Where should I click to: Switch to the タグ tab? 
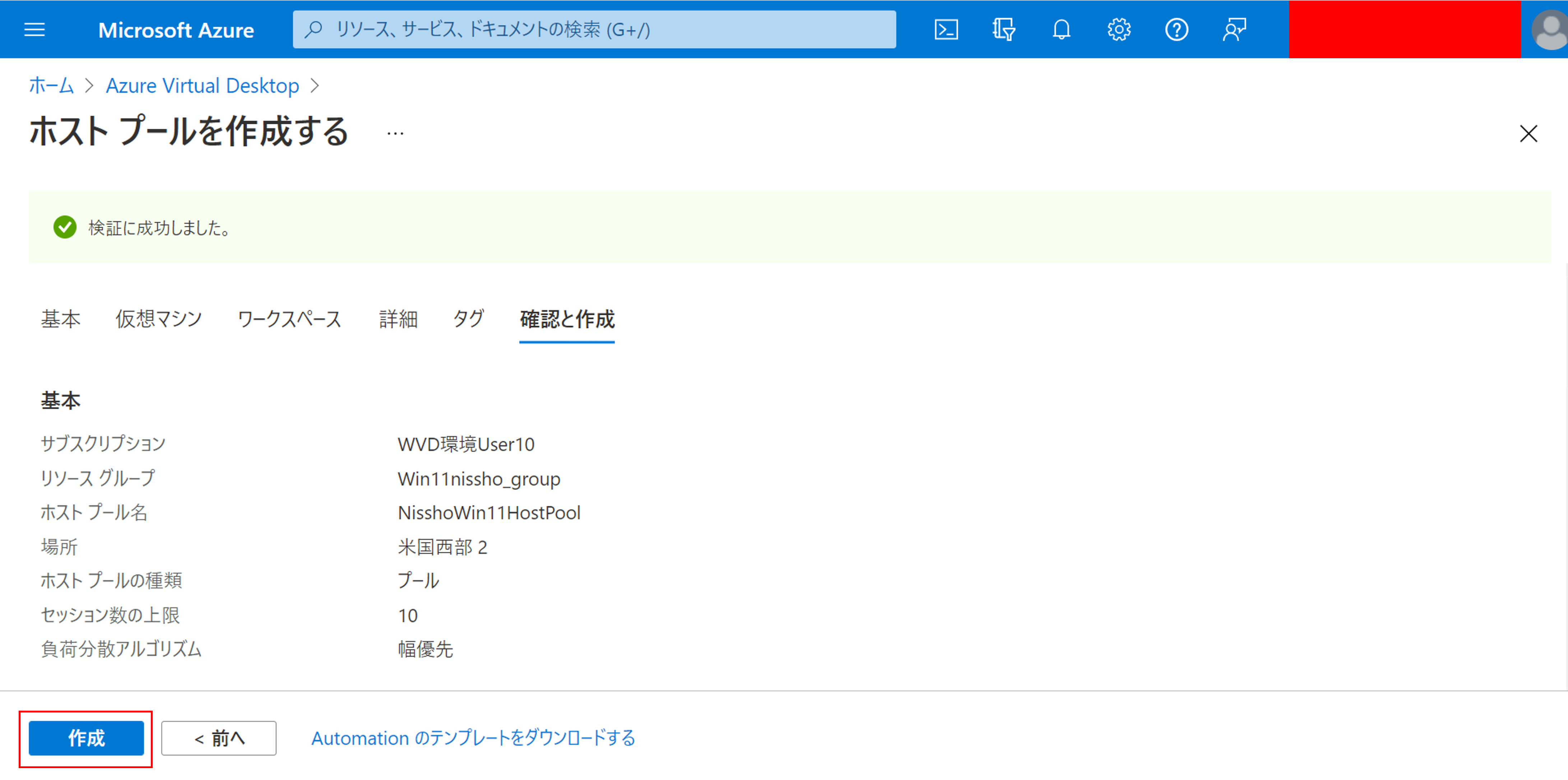point(468,318)
